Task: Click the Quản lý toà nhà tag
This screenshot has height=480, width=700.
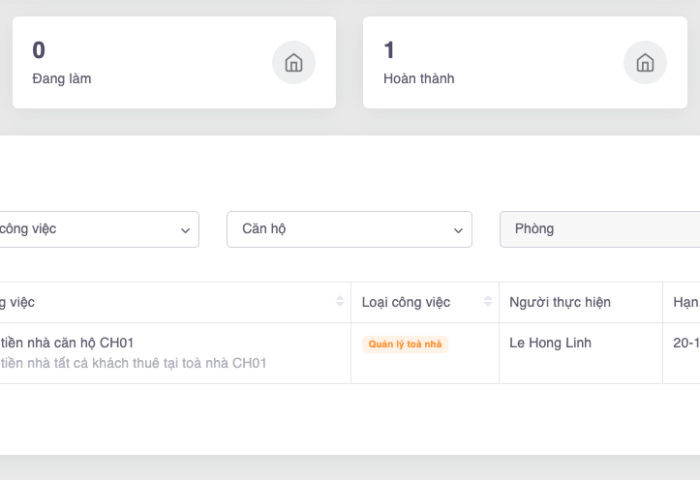Action: 405,344
